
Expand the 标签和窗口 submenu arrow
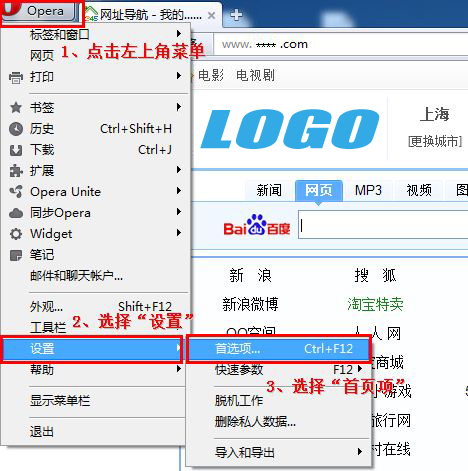(179, 34)
